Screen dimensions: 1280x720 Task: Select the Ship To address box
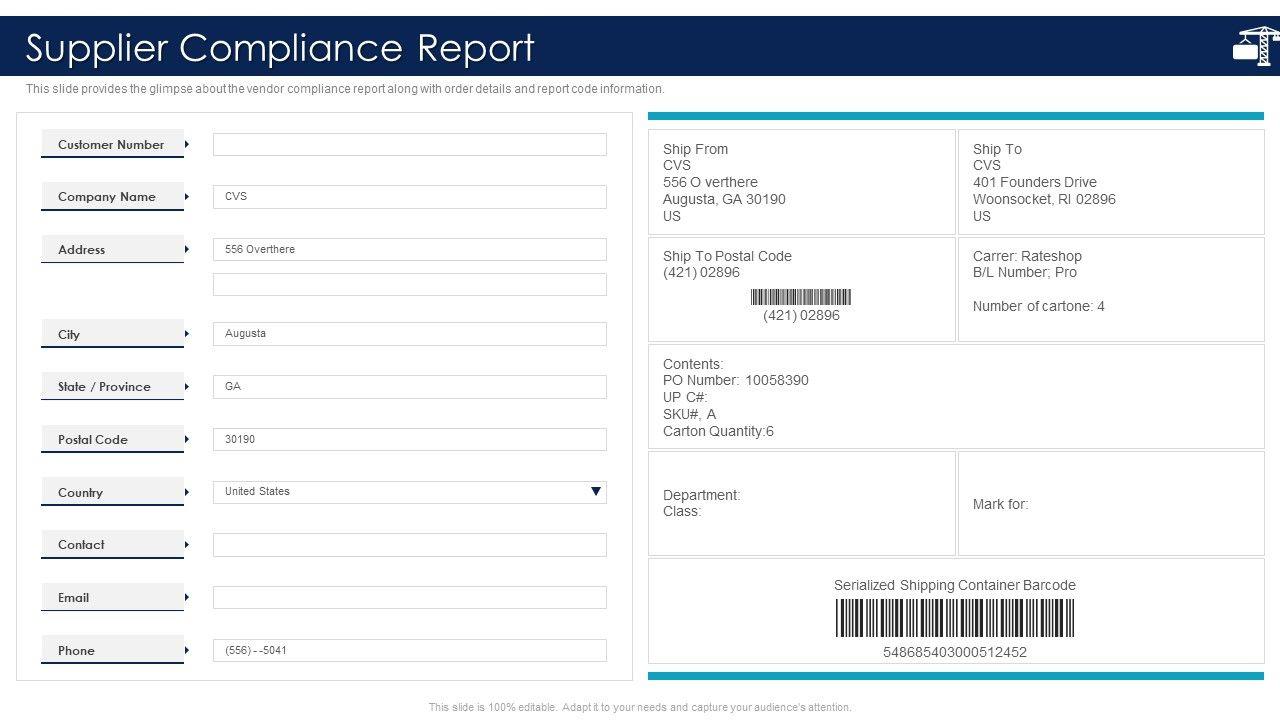[x=1110, y=182]
